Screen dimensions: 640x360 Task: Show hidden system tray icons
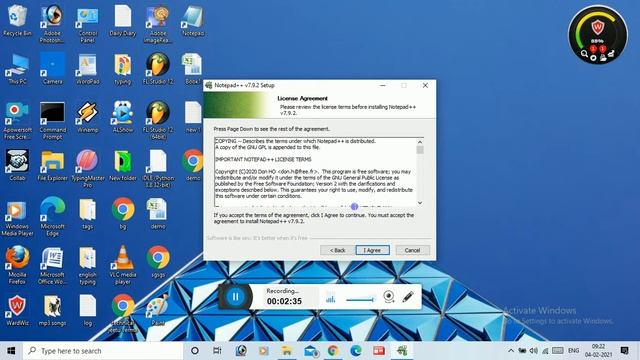tap(511, 351)
